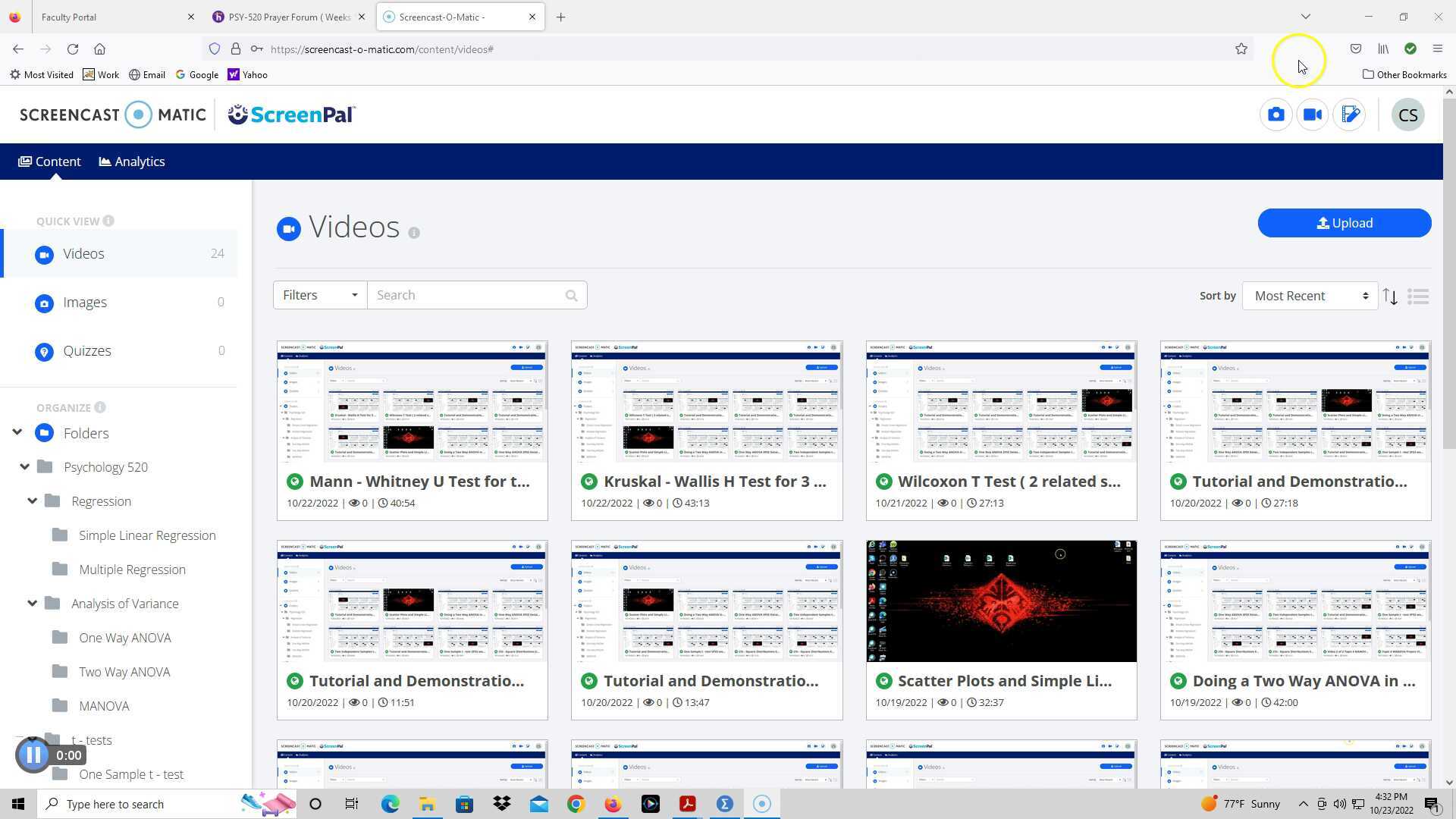Click the blue Upload button
This screenshot has width=1456, height=819.
[1344, 223]
